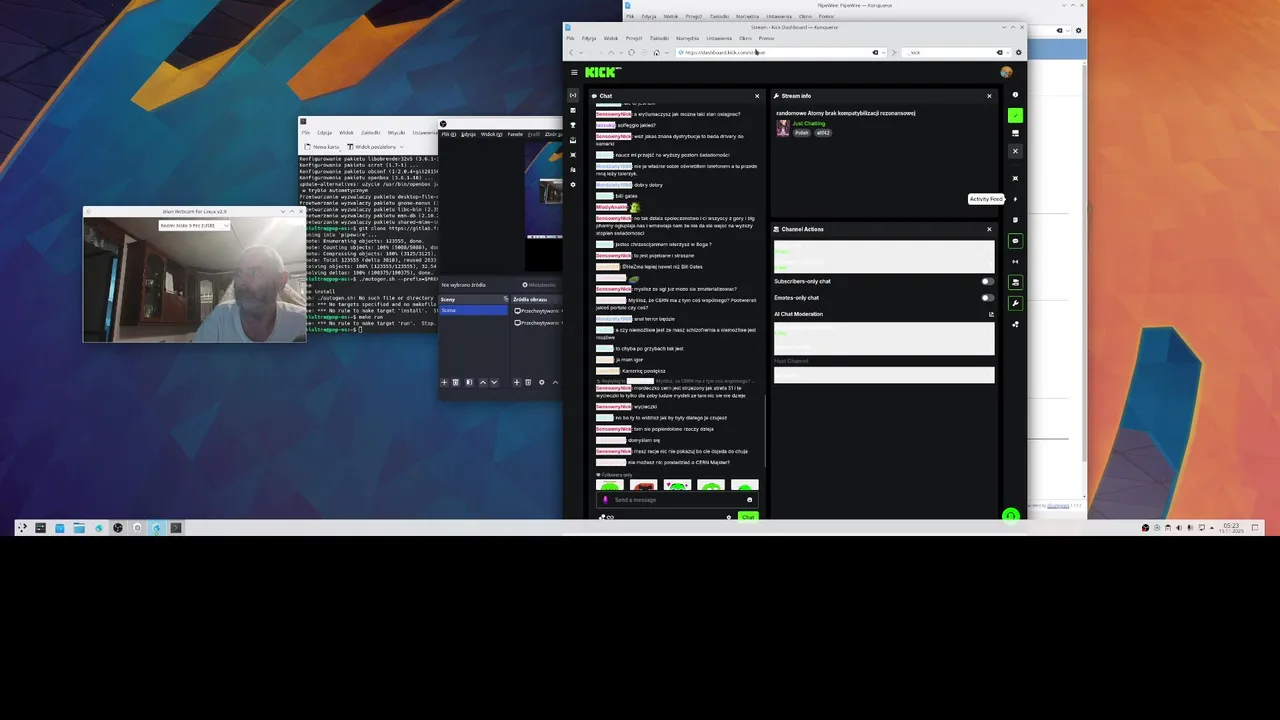Open Plik menu in PipeWire Konqueror window
1280x720 pixels.
630,16
